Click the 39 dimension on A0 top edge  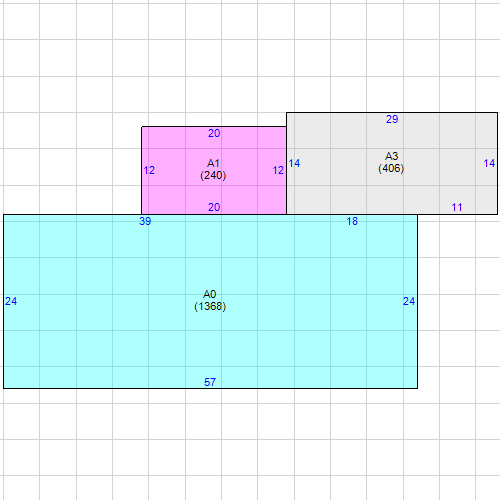pyautogui.click(x=145, y=221)
